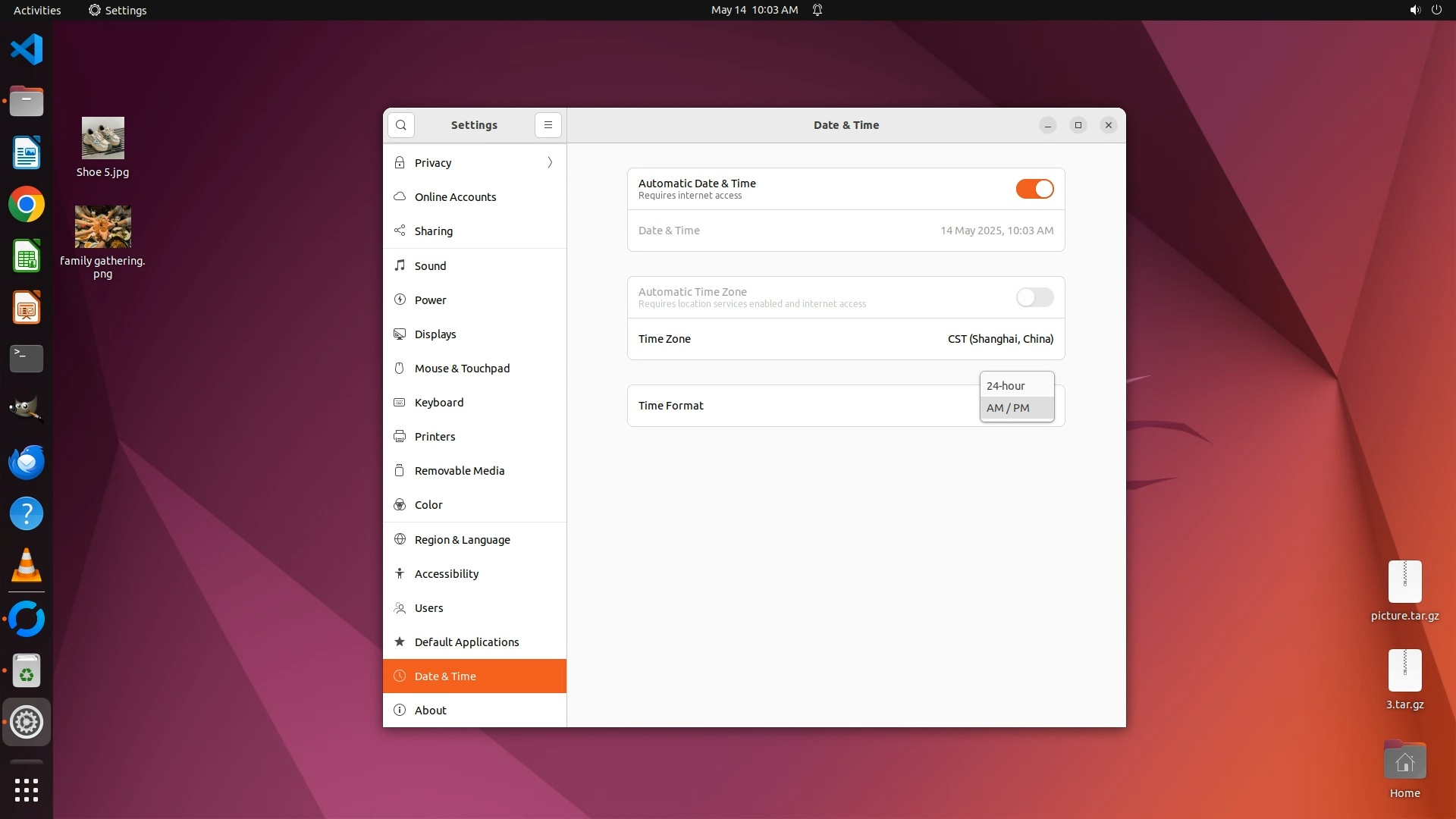Open the Color settings panel

(428, 505)
